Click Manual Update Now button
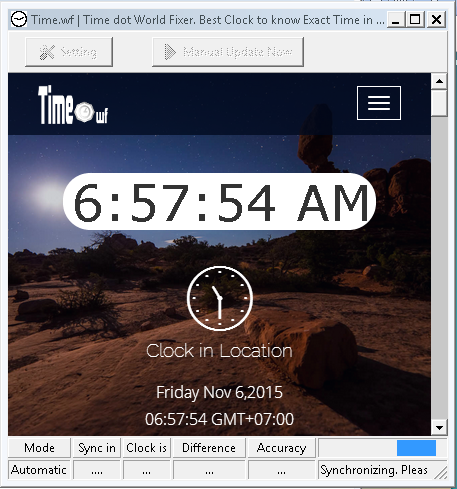The width and height of the screenshot is (457, 489). (228, 52)
